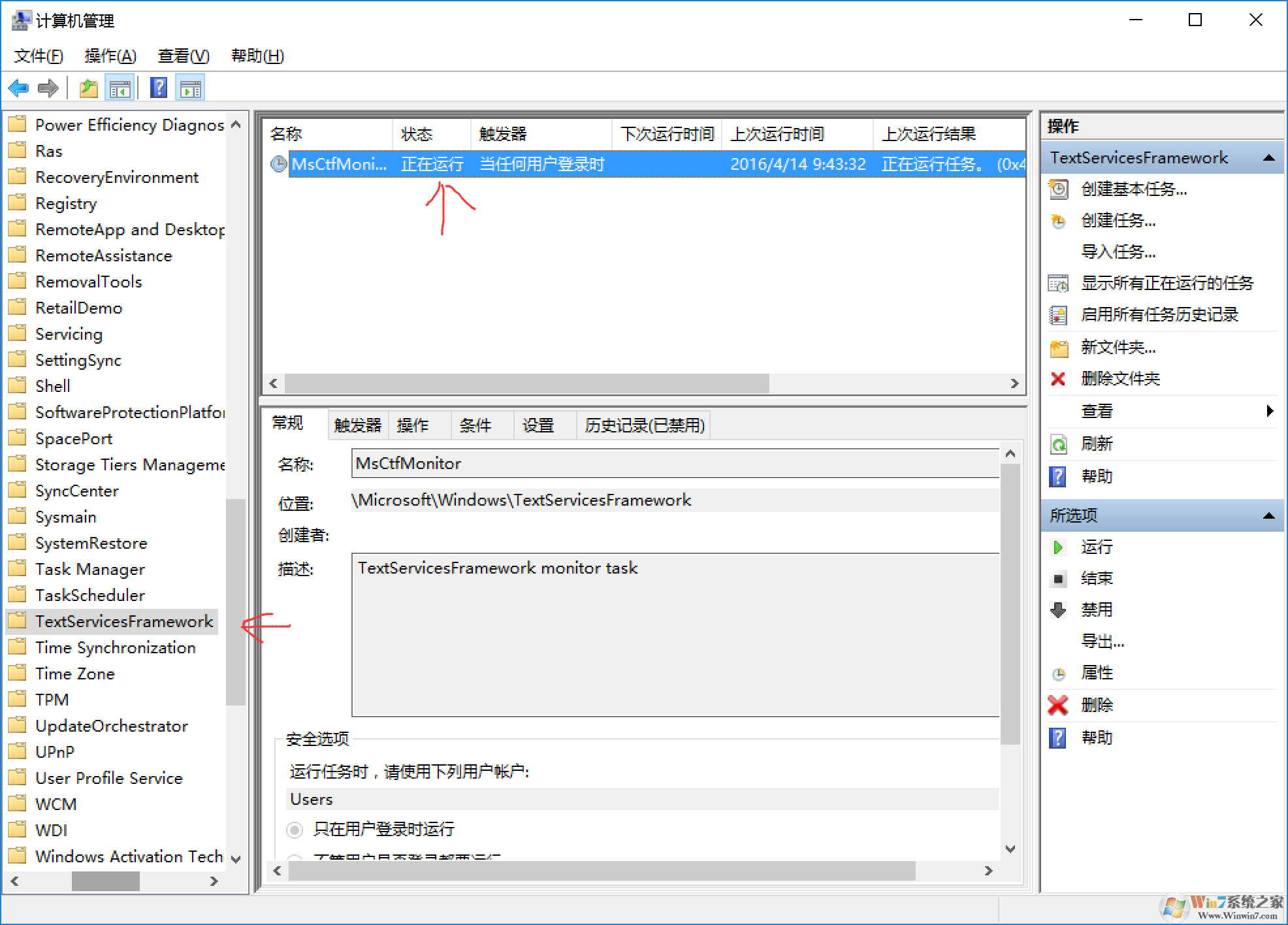Click 导出... to export the task

[1104, 641]
